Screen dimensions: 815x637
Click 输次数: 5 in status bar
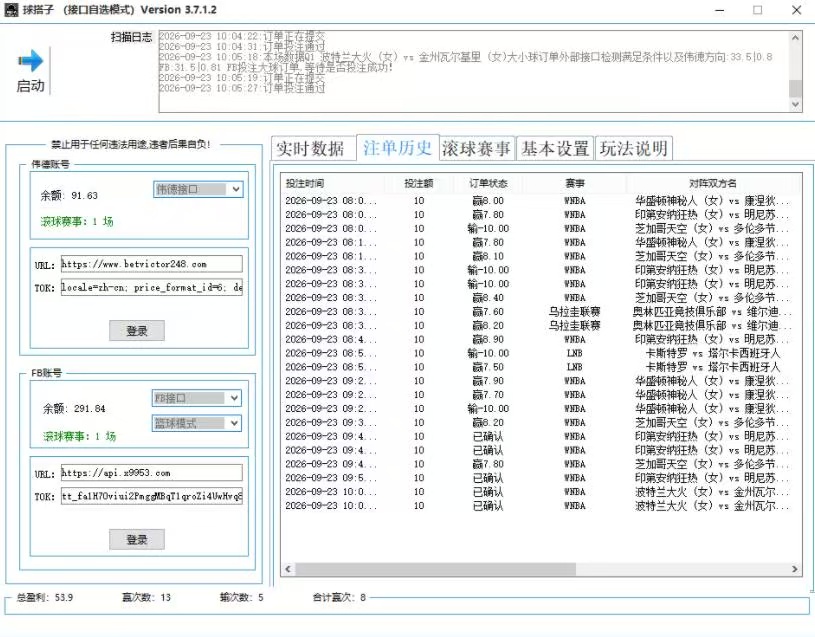pos(242,598)
